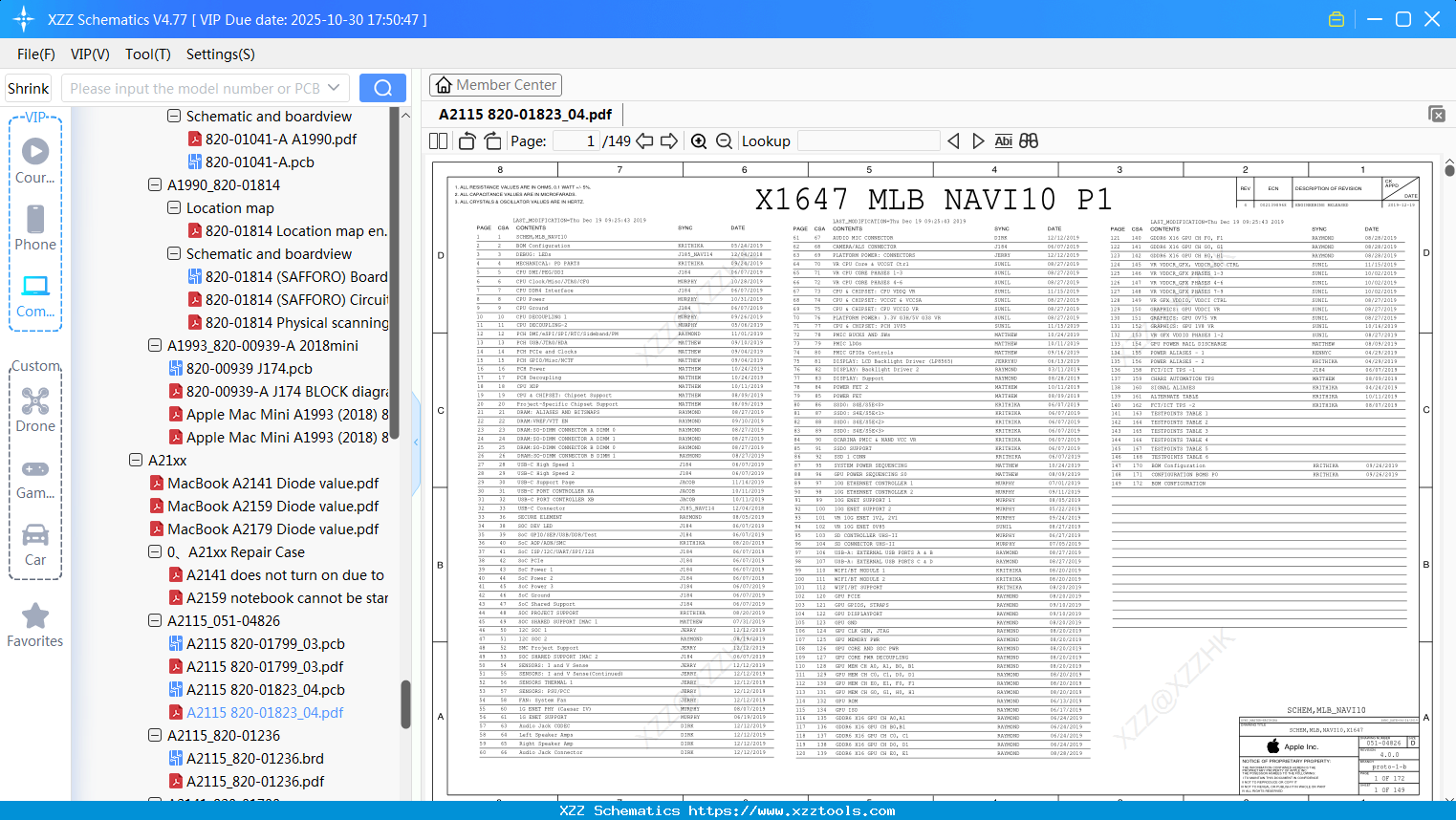Rotate the page clockwise
The image size is (1456, 820).
[492, 141]
